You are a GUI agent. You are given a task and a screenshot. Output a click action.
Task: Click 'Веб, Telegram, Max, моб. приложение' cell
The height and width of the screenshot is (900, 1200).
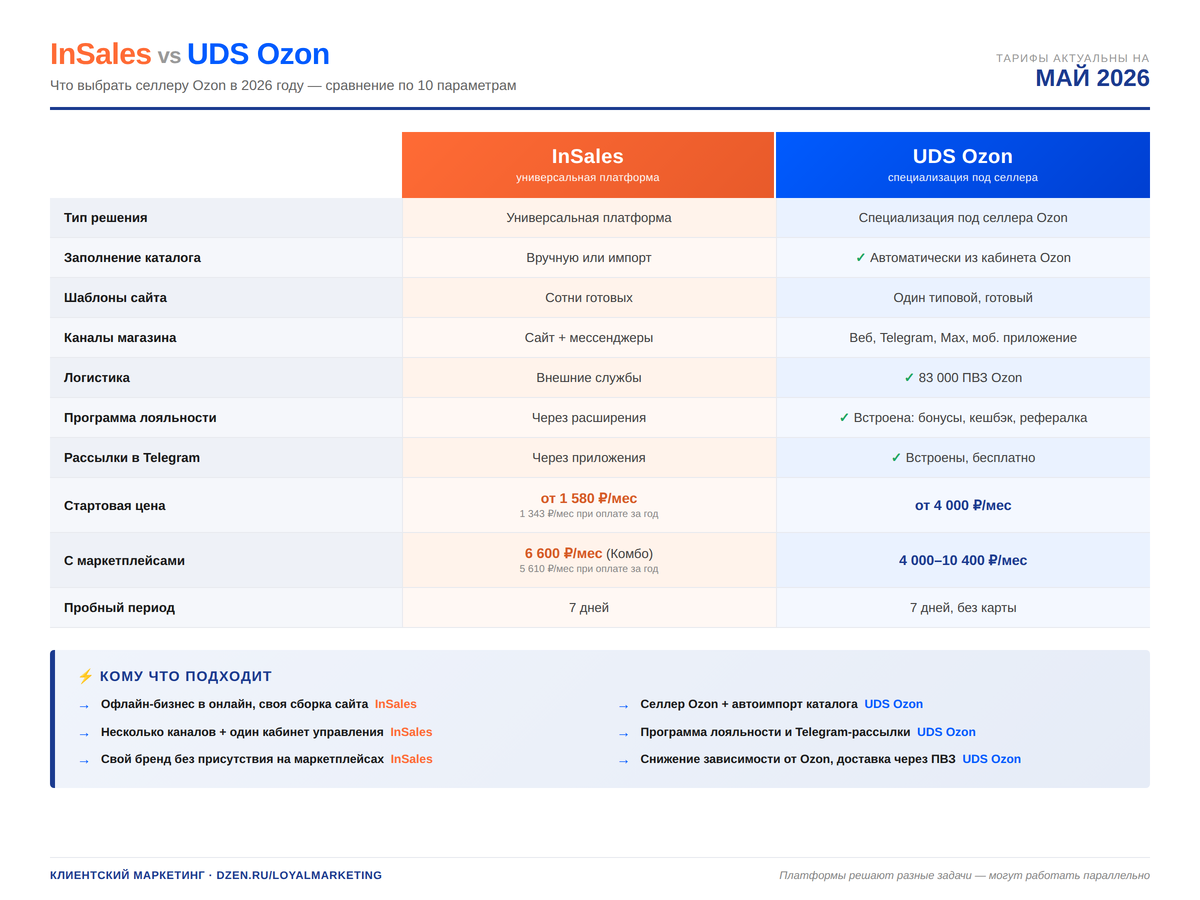click(963, 338)
